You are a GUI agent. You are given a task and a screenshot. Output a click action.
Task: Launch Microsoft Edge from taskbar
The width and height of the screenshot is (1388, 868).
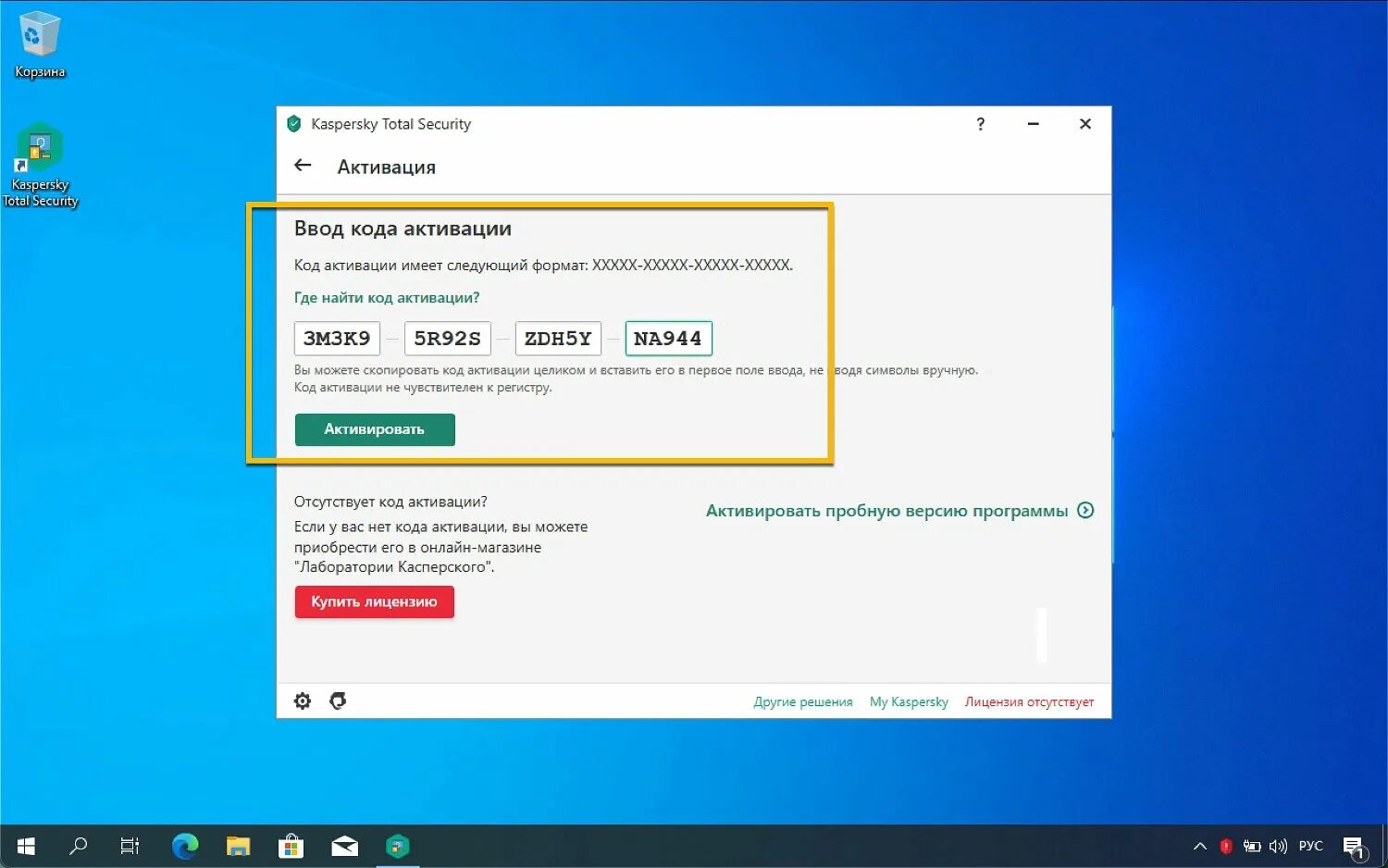click(x=185, y=846)
